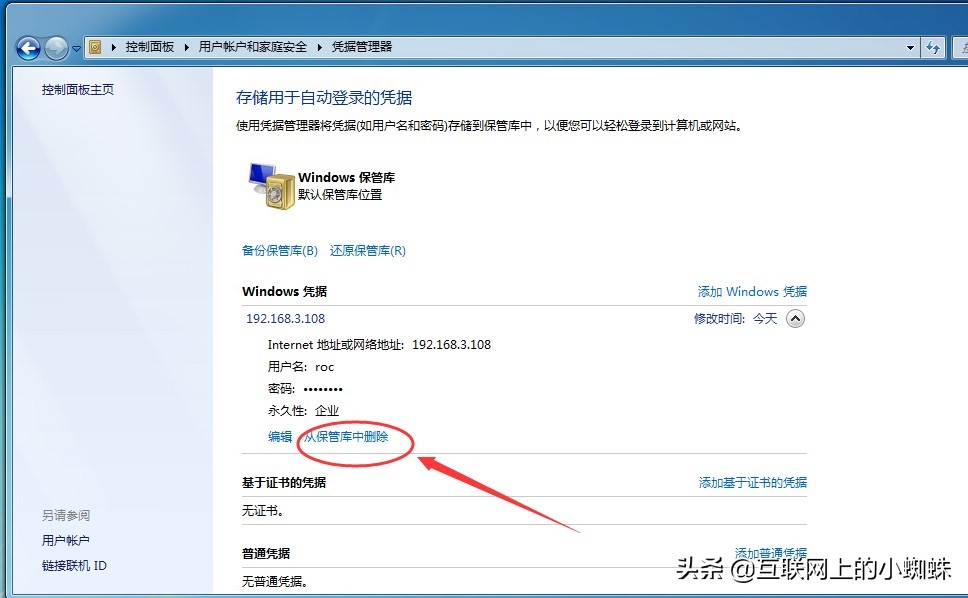The height and width of the screenshot is (598, 968).
Task: Open the recent pages dropdown beside the navigation arrows
Action: point(75,47)
